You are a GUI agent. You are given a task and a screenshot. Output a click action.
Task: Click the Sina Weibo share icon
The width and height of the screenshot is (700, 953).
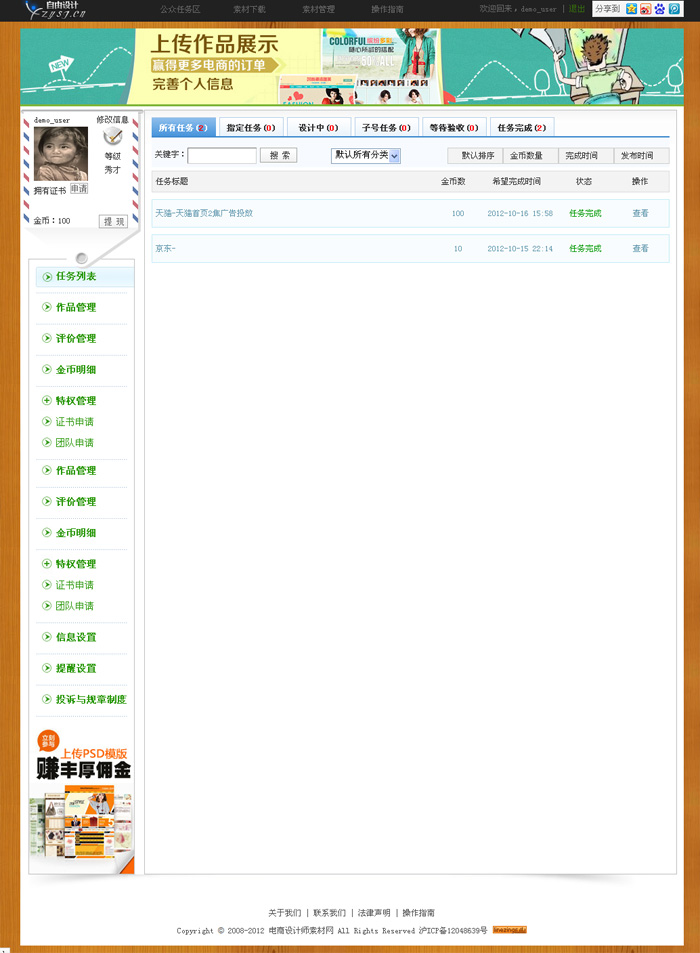646,9
